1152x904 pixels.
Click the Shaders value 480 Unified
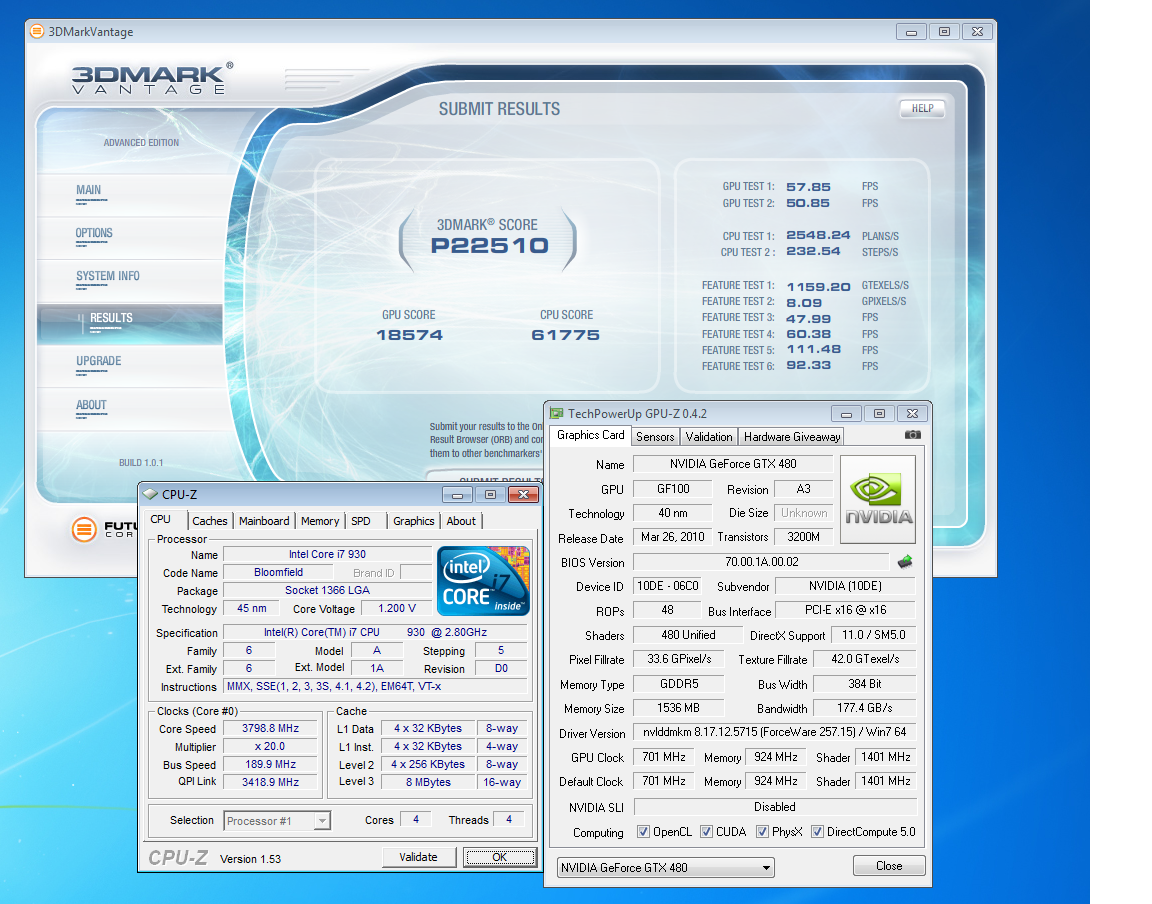click(688, 635)
